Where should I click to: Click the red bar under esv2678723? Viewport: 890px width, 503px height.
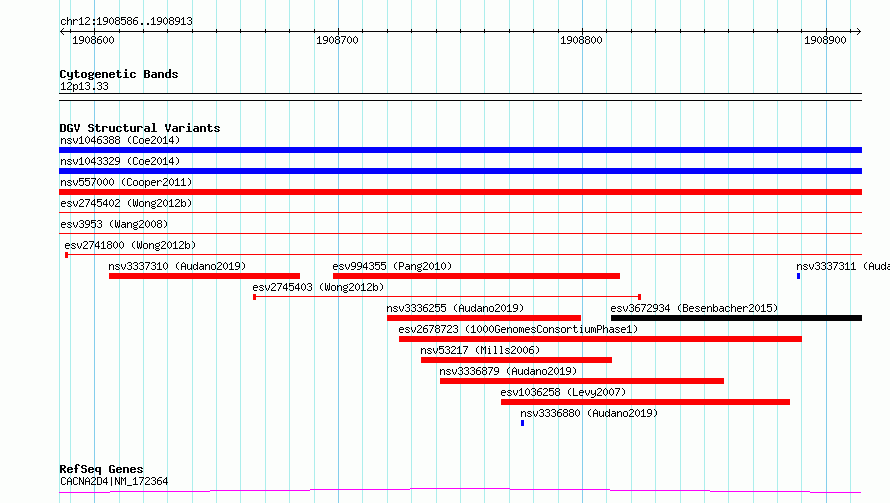tap(601, 339)
